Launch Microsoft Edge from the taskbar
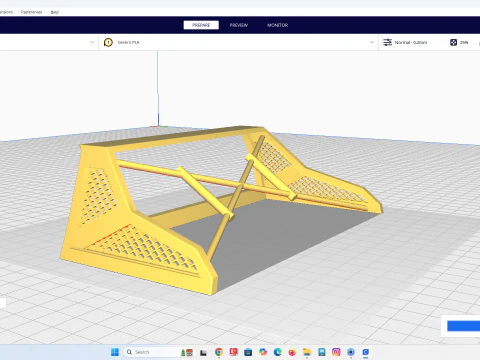Viewport: 480px width, 360px height. [277, 352]
